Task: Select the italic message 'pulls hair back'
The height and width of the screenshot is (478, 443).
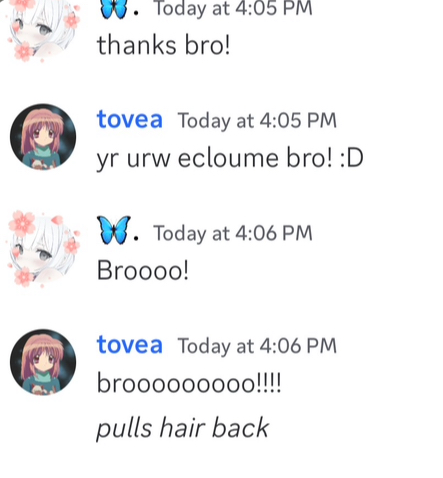Action: pyautogui.click(x=183, y=428)
